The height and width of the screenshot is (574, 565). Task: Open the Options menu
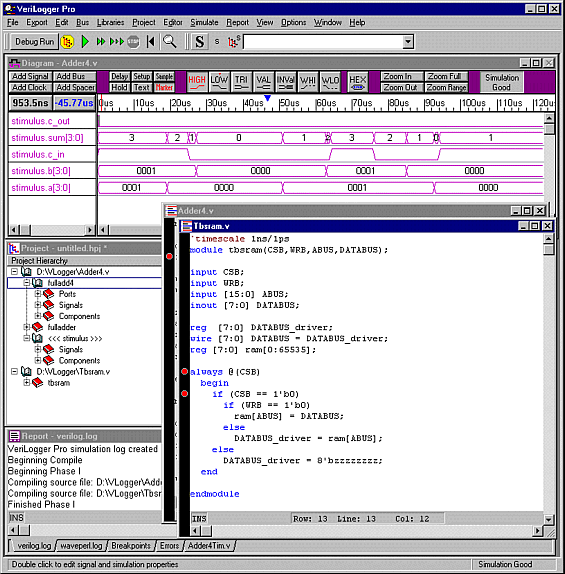point(293,23)
